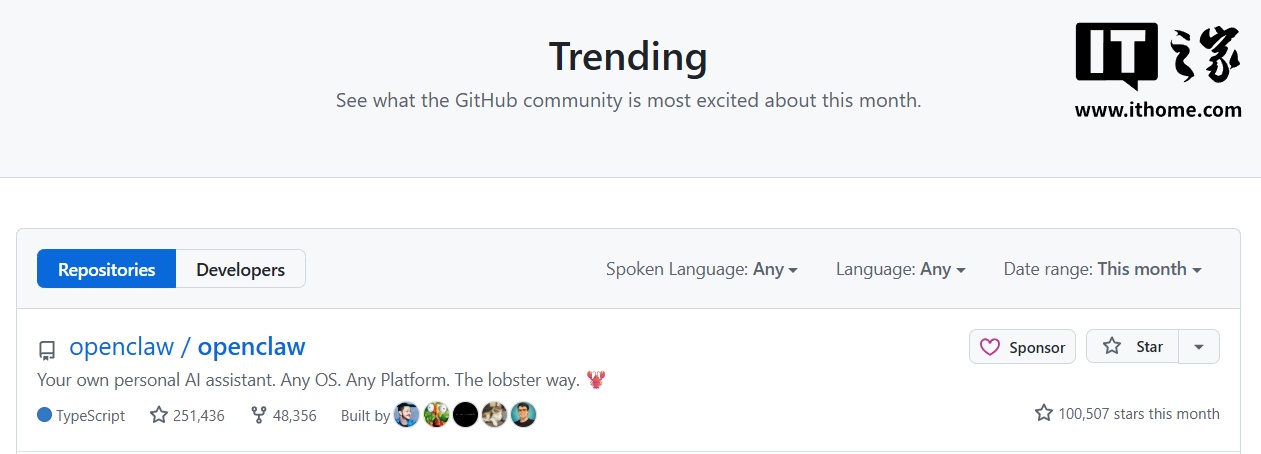Viewport: 1261px width, 454px height.
Task: Open the solid black contributor avatar
Action: coord(465,415)
